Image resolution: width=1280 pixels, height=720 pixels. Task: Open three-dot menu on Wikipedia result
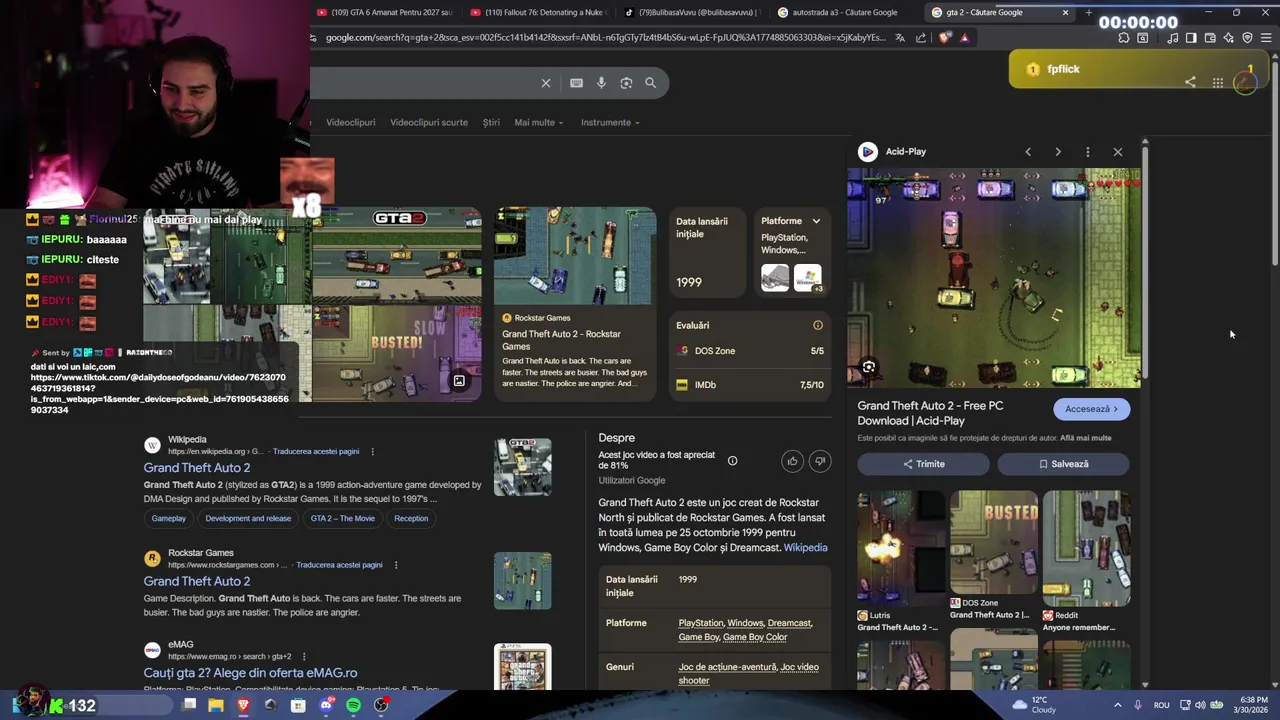click(373, 452)
